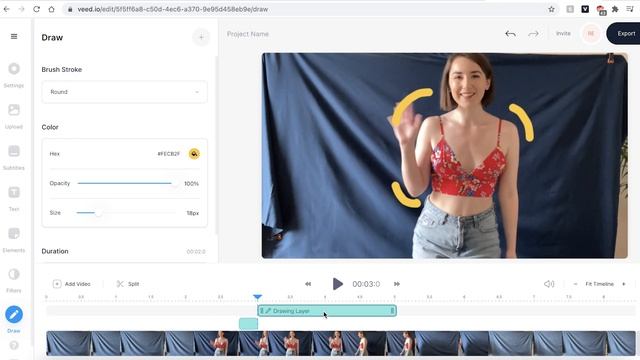Select the Drawing Layer clip
Viewport: 640px width, 360px height.
[327, 311]
